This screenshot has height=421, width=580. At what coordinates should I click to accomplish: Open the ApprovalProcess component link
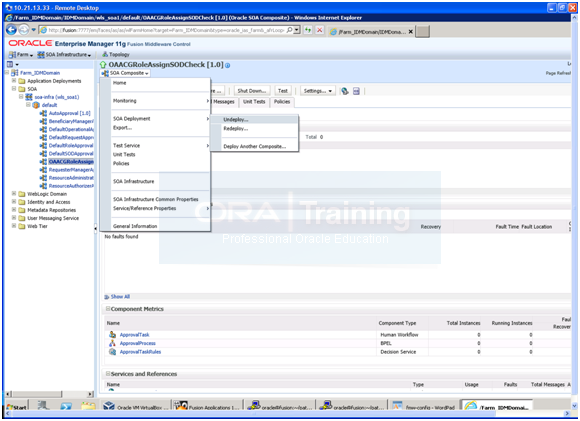138,343
